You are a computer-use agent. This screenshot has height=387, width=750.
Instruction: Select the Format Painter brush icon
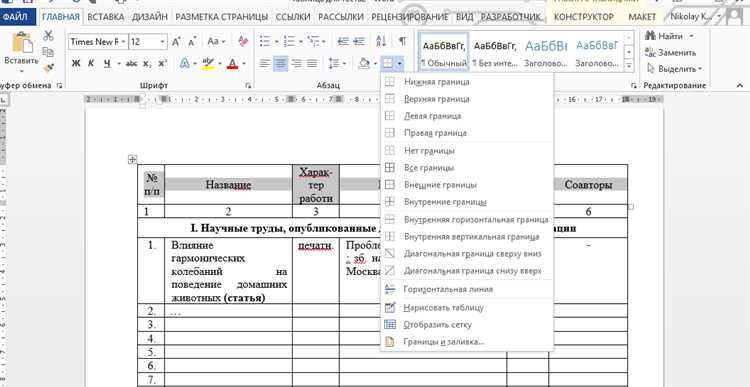[48, 67]
